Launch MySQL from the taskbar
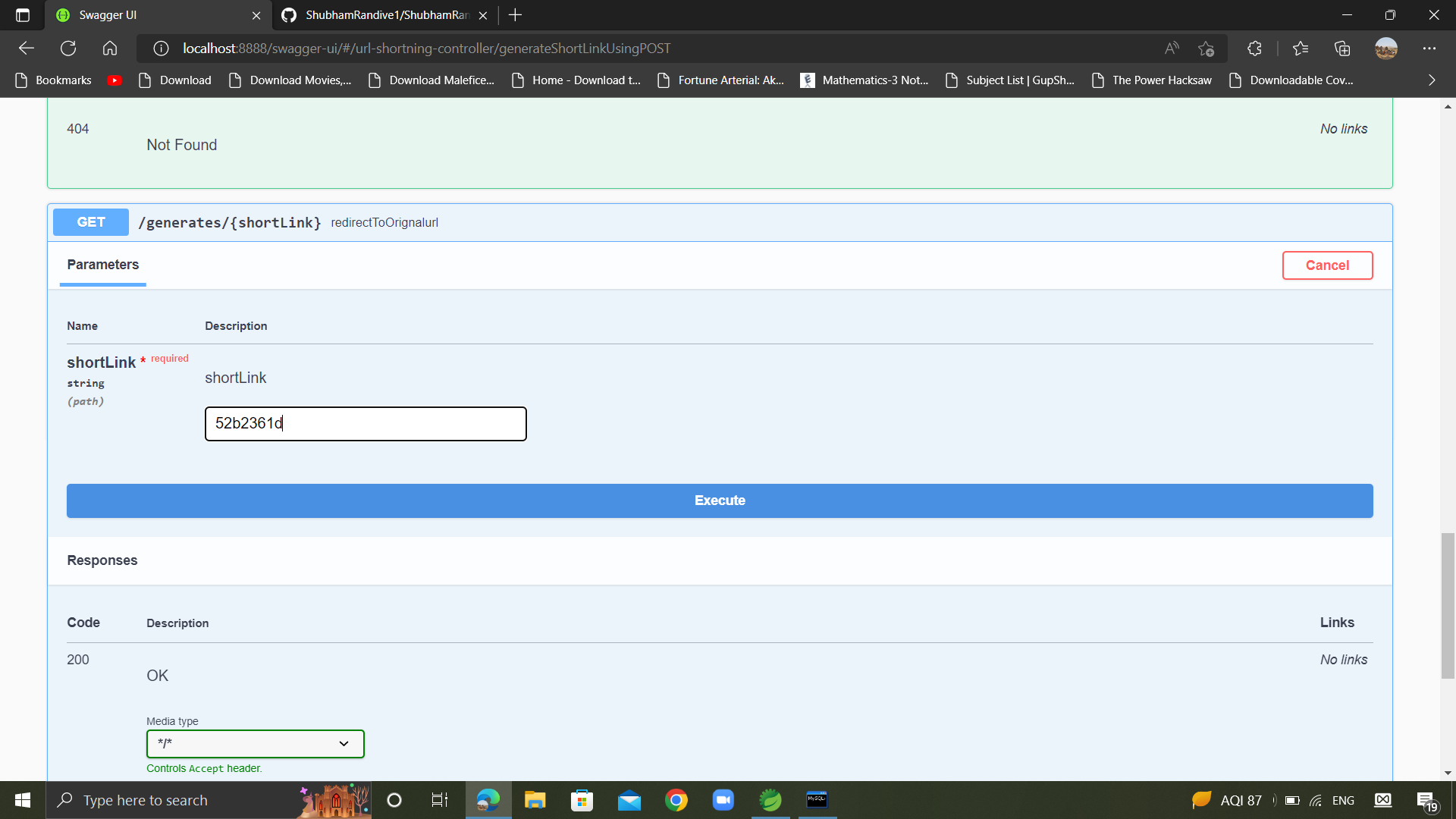The height and width of the screenshot is (819, 1456). (817, 799)
